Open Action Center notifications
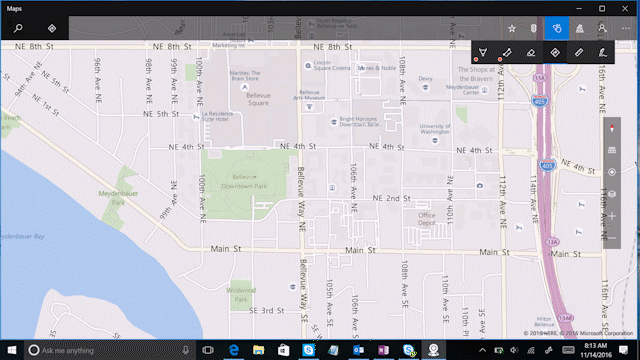The height and width of the screenshot is (360, 640). 623,350
